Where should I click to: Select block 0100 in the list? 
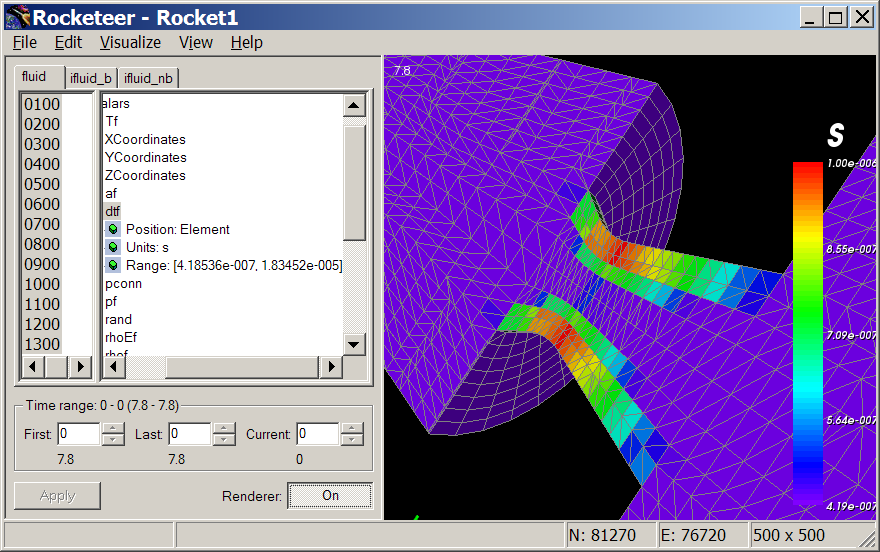click(x=42, y=104)
